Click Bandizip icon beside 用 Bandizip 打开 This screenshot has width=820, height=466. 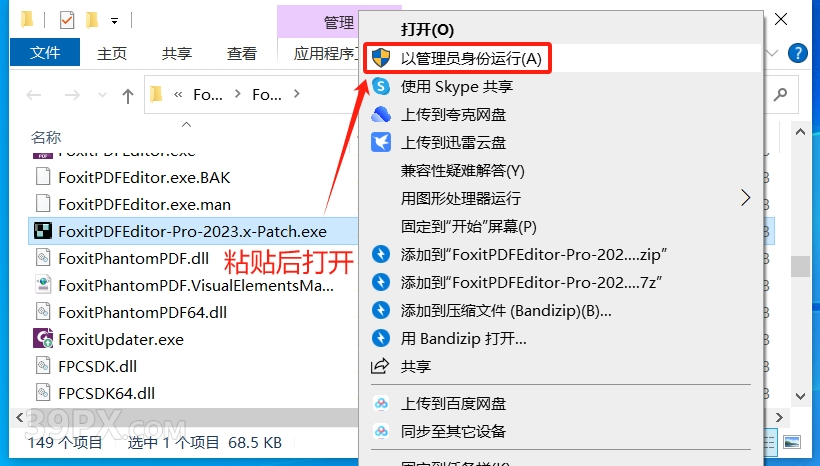pos(381,338)
